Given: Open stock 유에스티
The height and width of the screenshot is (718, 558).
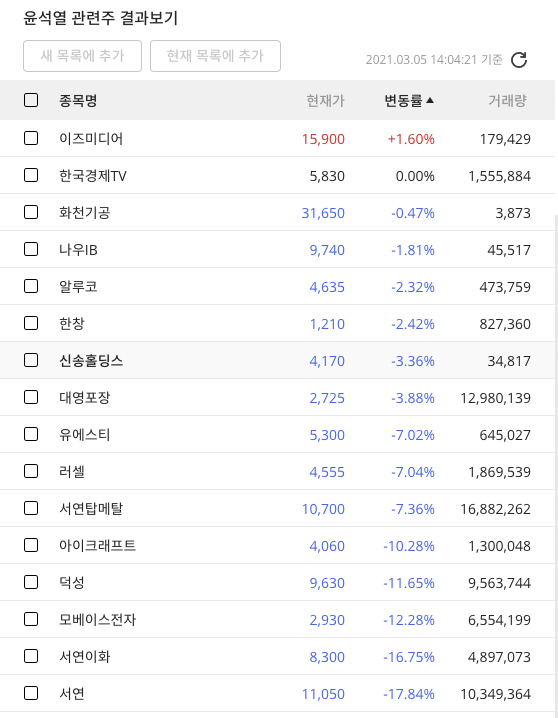Looking at the screenshot, I should (84, 435).
